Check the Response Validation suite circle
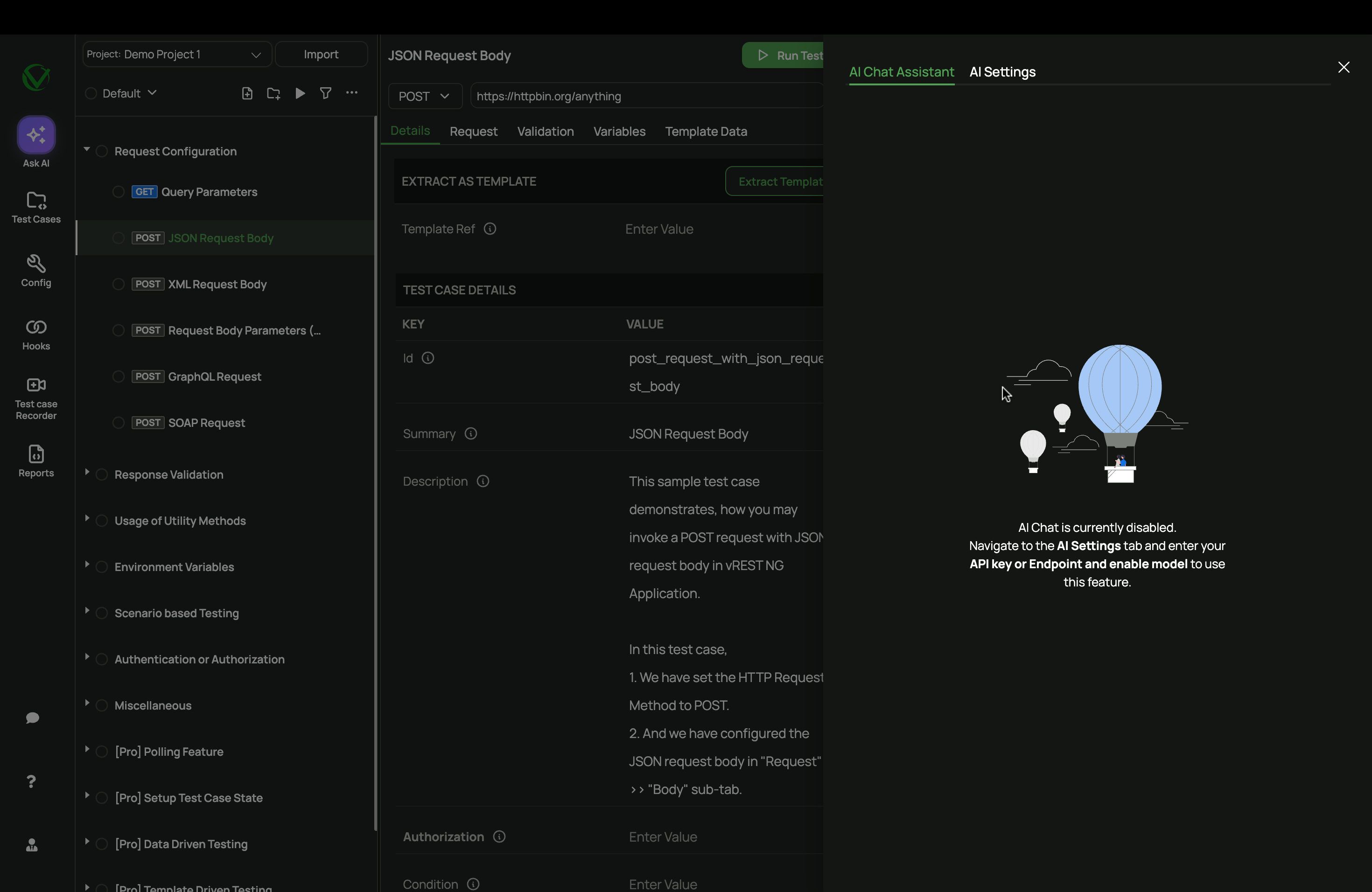The image size is (1372, 892). coord(102,475)
